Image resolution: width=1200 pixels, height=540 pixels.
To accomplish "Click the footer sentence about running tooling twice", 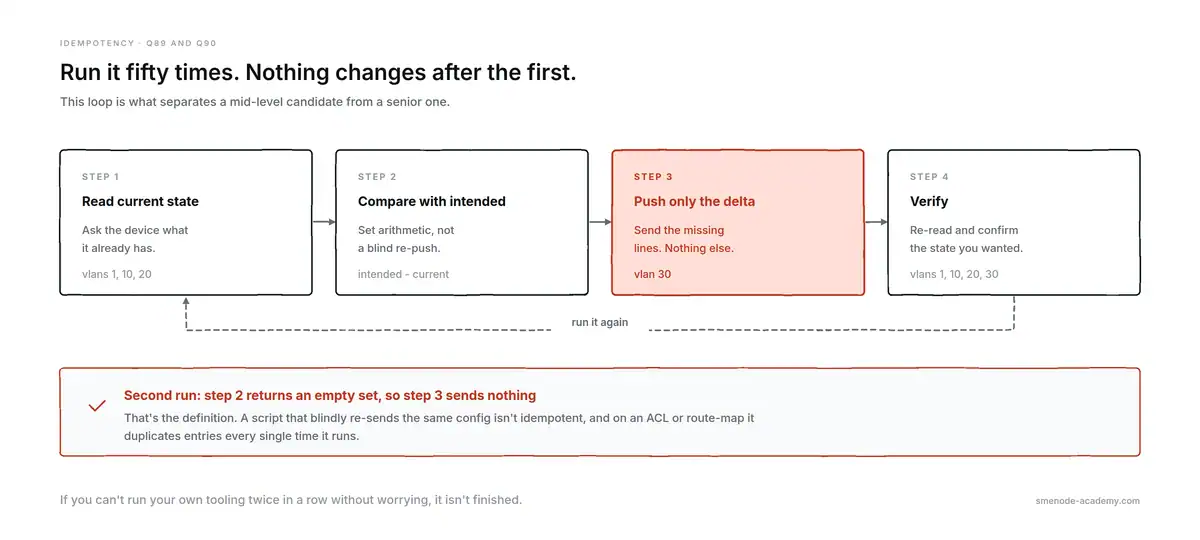I will (x=291, y=500).
